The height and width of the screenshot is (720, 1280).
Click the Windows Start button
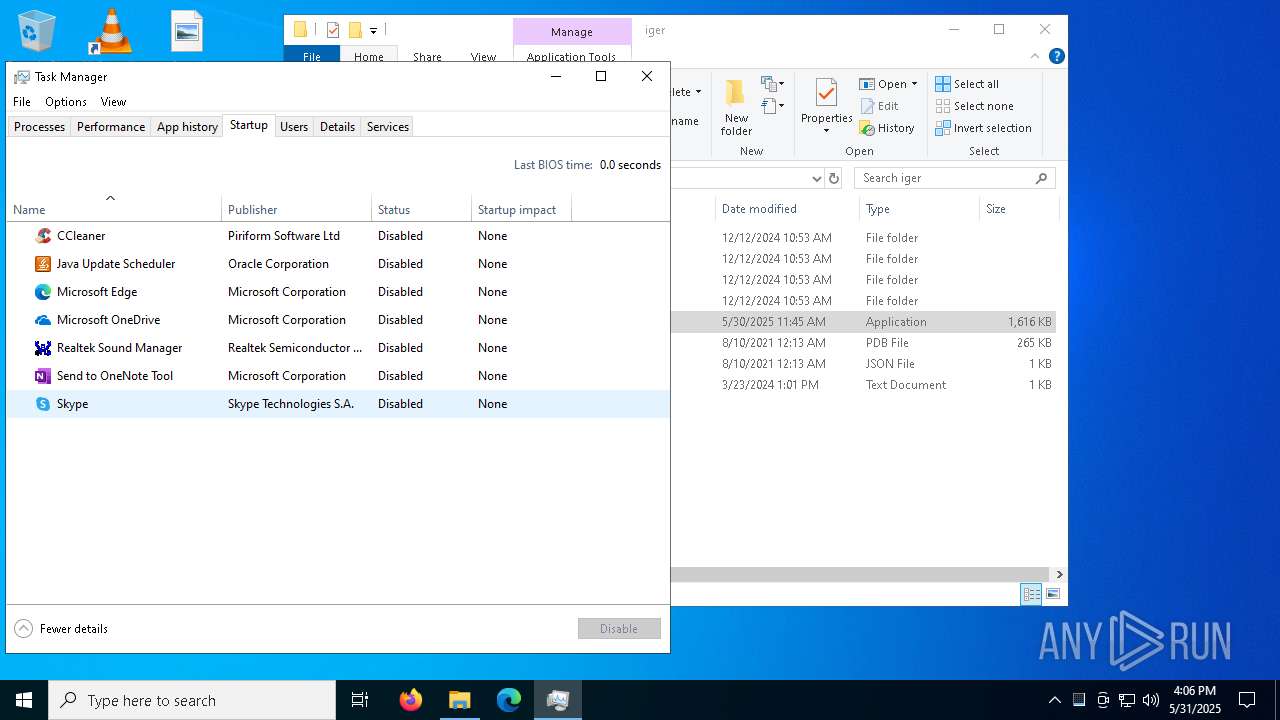[24, 700]
